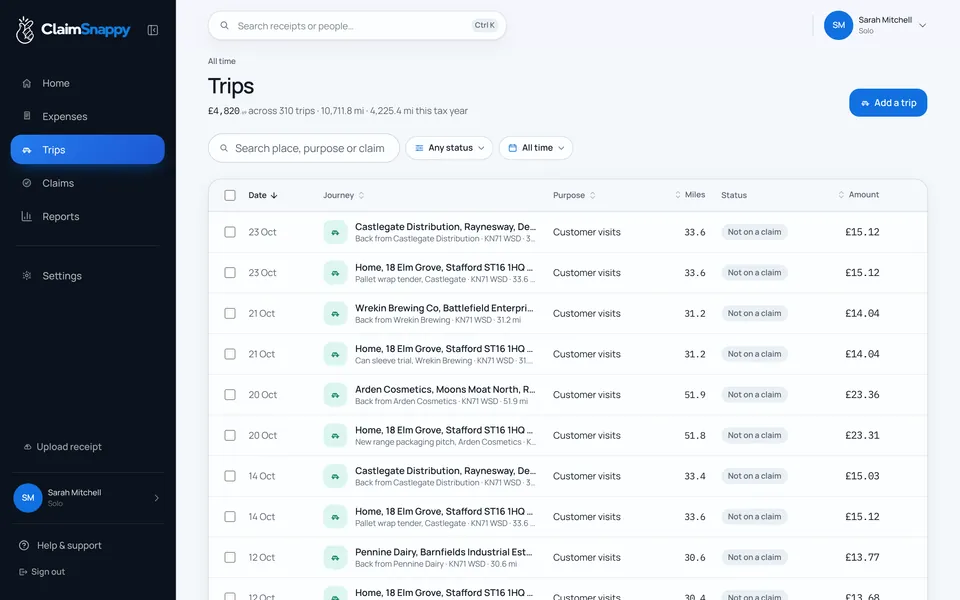Image resolution: width=960 pixels, height=600 pixels.
Task: Click 51.8 miles value
Action: 695,435
